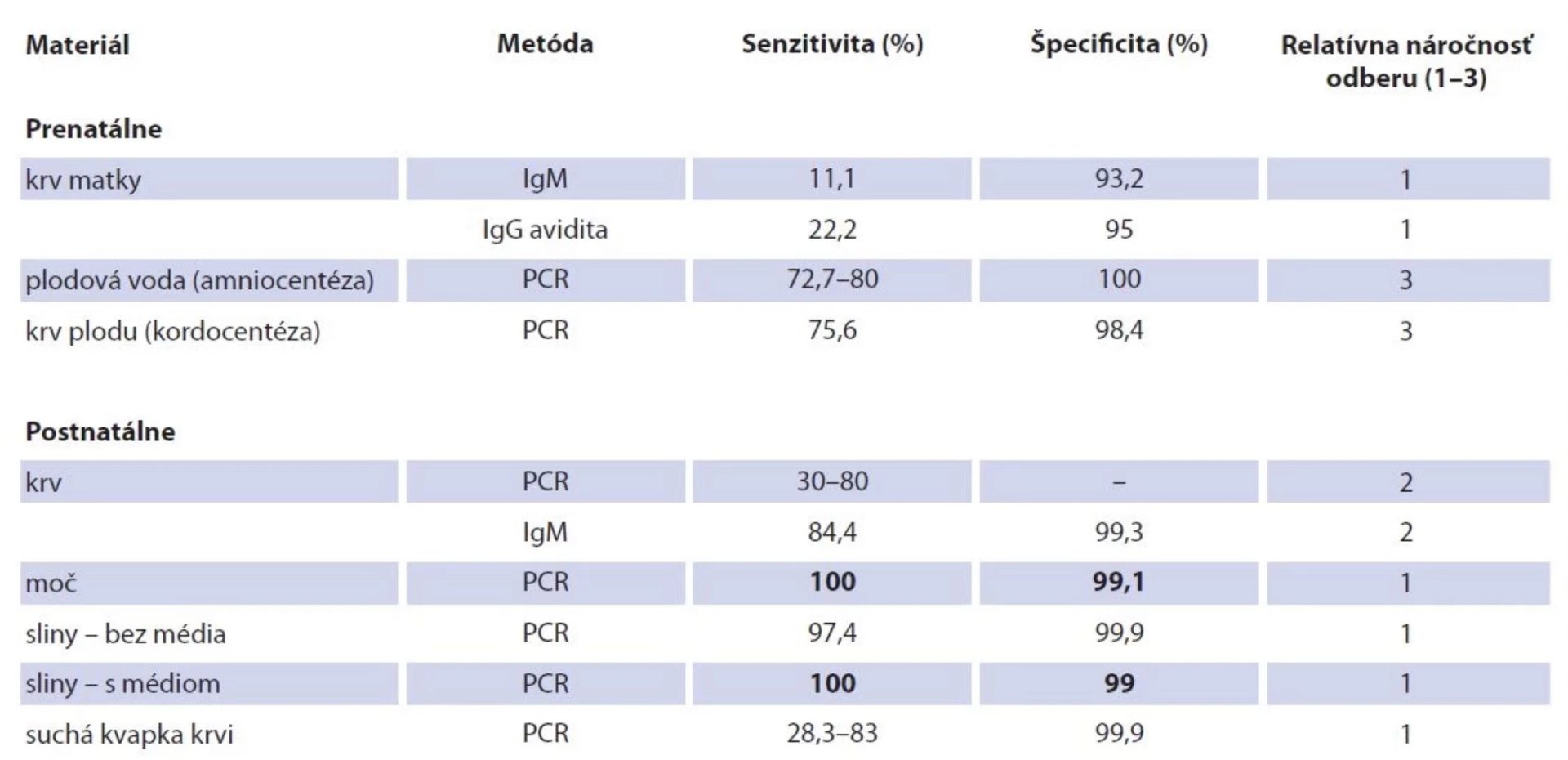This screenshot has height=760, width=1568.
Task: Click the sensitivity value 72,7–80
Action: tap(832, 279)
